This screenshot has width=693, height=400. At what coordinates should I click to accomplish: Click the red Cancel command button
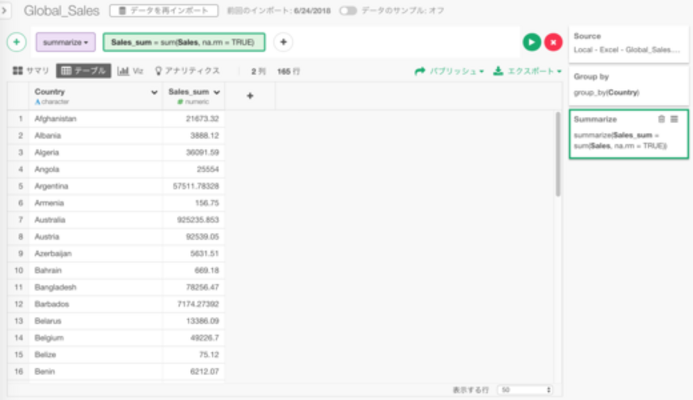point(552,42)
